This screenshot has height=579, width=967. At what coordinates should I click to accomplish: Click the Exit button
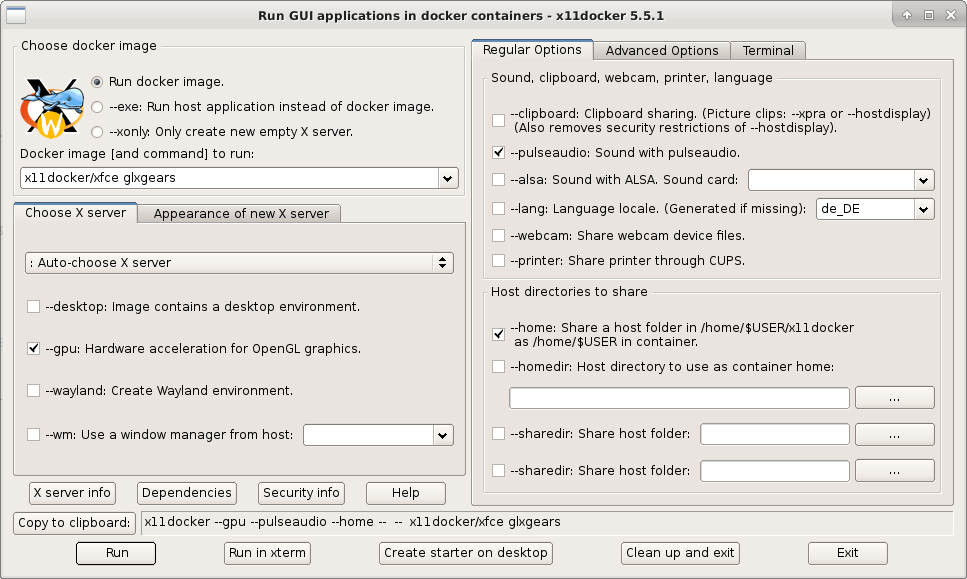(848, 553)
